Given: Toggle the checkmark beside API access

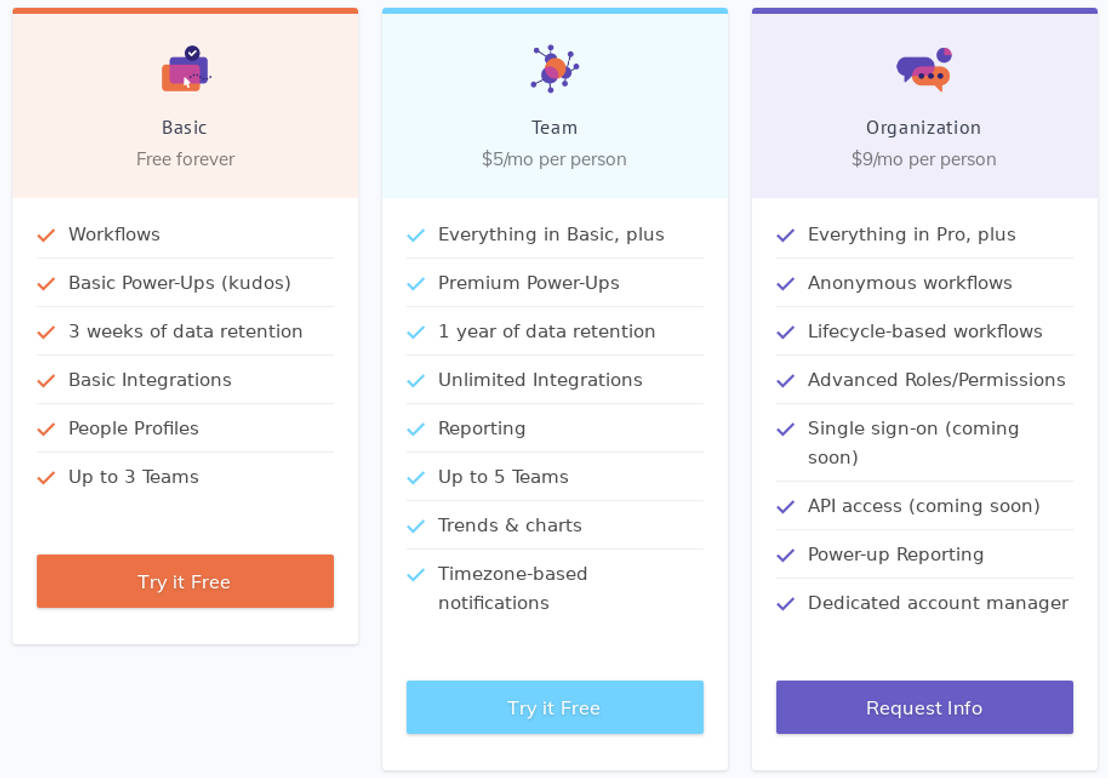Looking at the screenshot, I should [x=785, y=506].
